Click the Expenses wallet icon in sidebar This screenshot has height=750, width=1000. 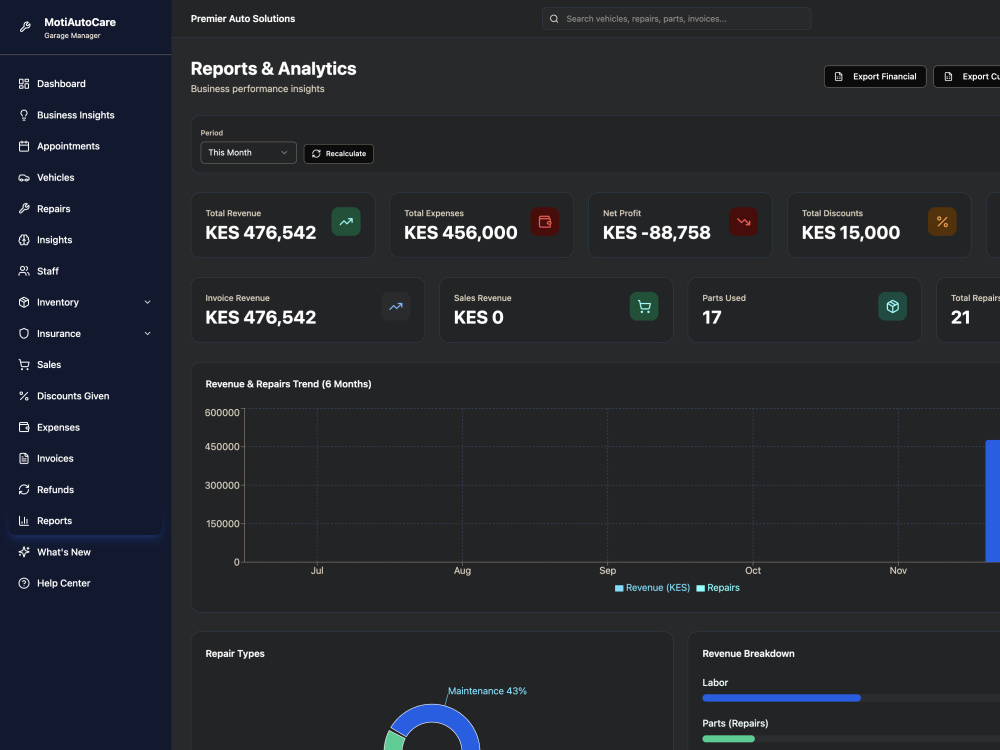click(x=24, y=427)
